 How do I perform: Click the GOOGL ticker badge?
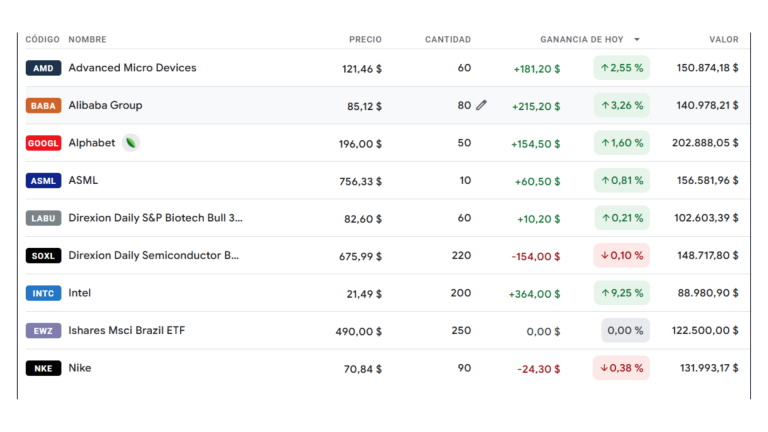point(43,143)
